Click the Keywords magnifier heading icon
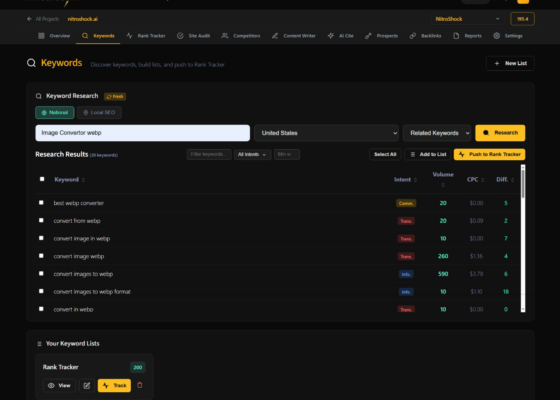Viewport: 560px width, 400px height. click(x=31, y=63)
